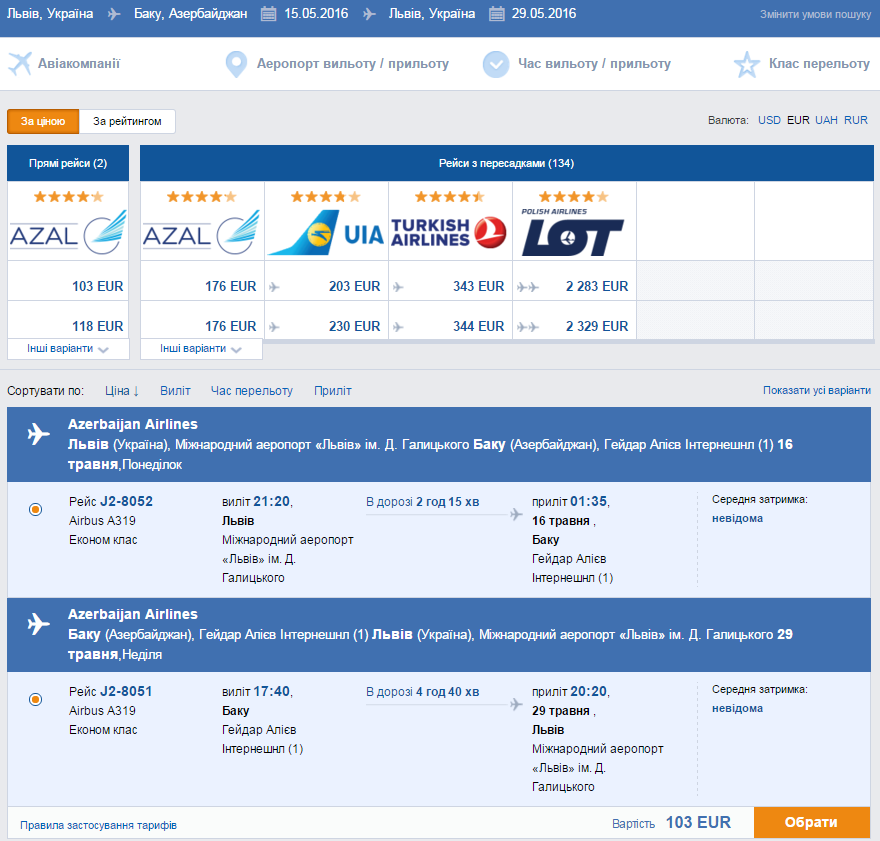880x841 pixels.
Task: Select the radio button for flight J2-8052
Action: coord(35,509)
